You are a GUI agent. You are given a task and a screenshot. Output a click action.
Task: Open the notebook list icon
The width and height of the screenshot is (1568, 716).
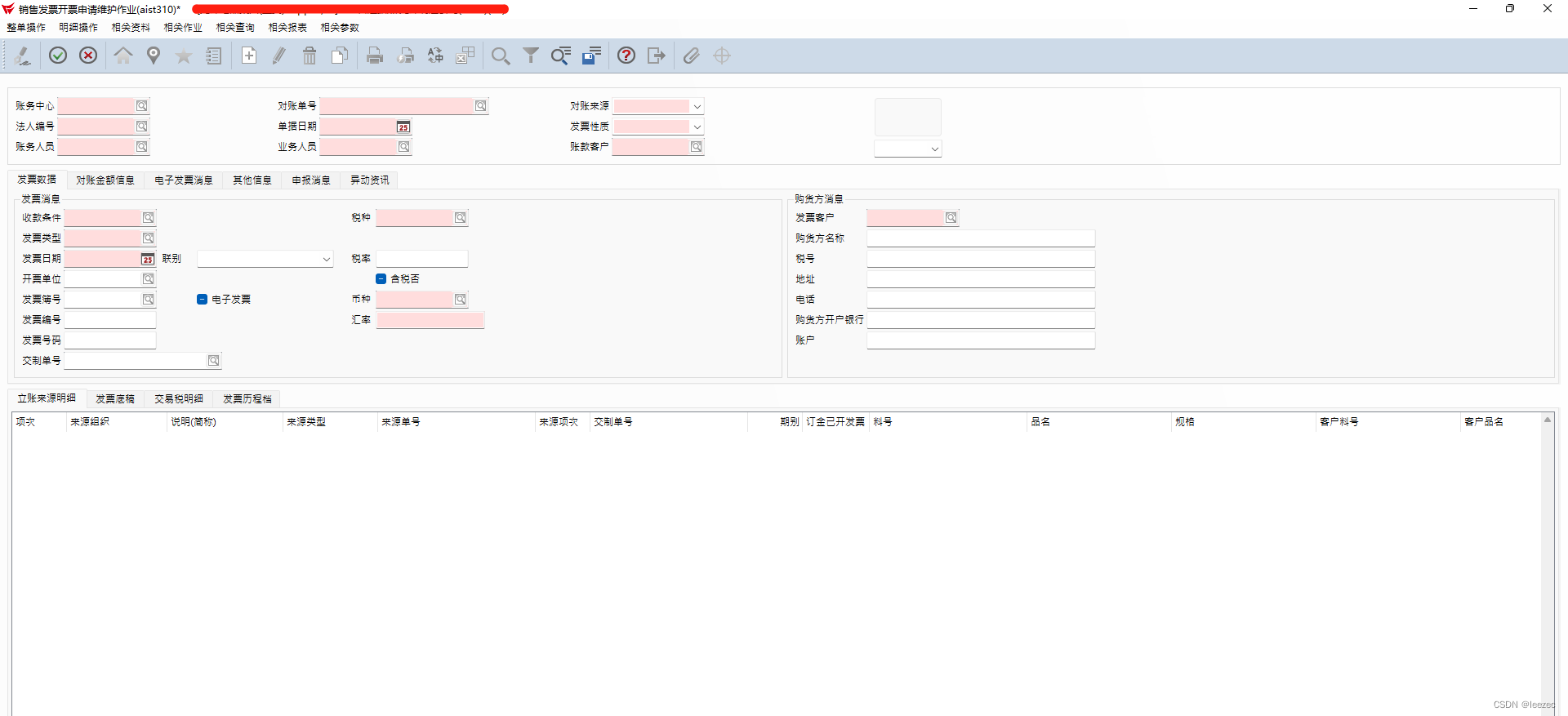pos(214,56)
